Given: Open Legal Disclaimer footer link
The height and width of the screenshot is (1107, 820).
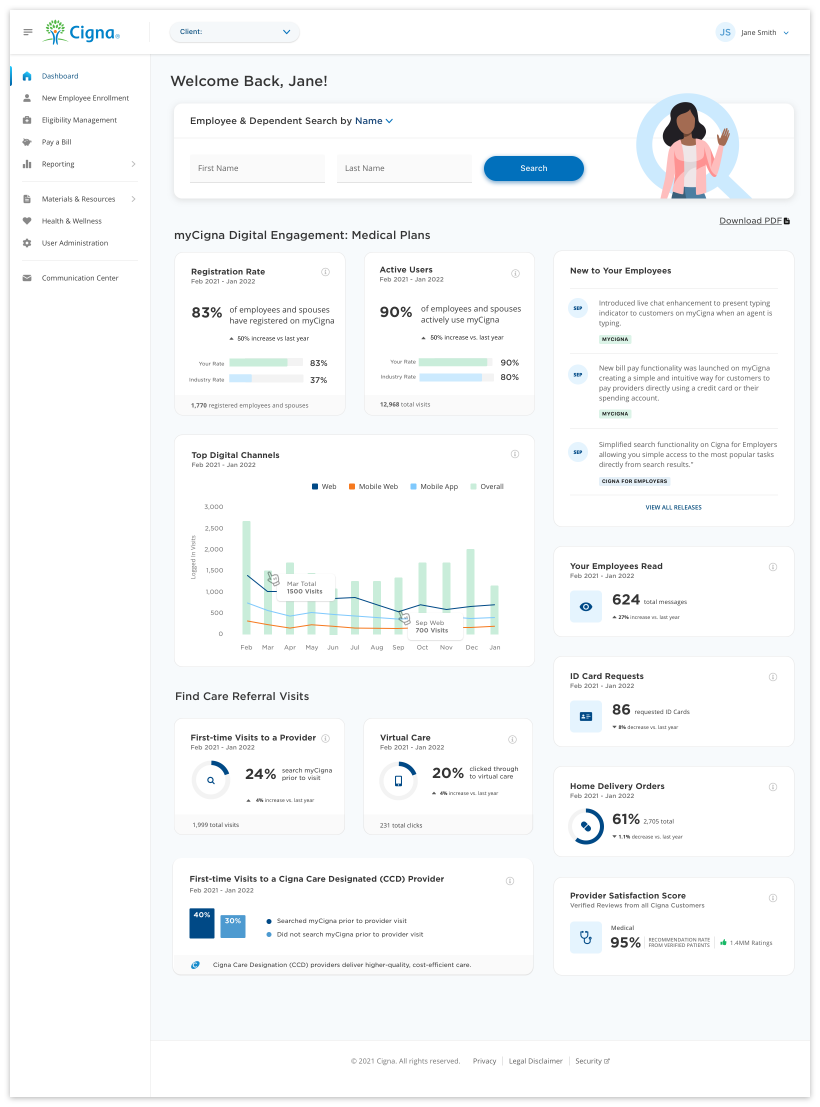Looking at the screenshot, I should [535, 1061].
